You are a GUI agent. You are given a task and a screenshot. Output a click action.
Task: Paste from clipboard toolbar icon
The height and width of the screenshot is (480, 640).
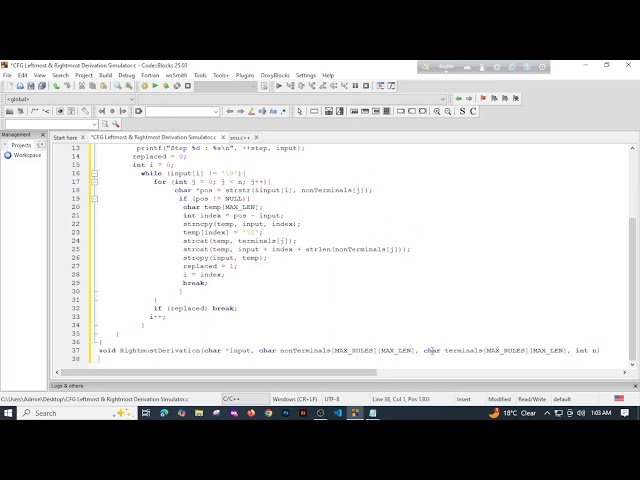103,86
